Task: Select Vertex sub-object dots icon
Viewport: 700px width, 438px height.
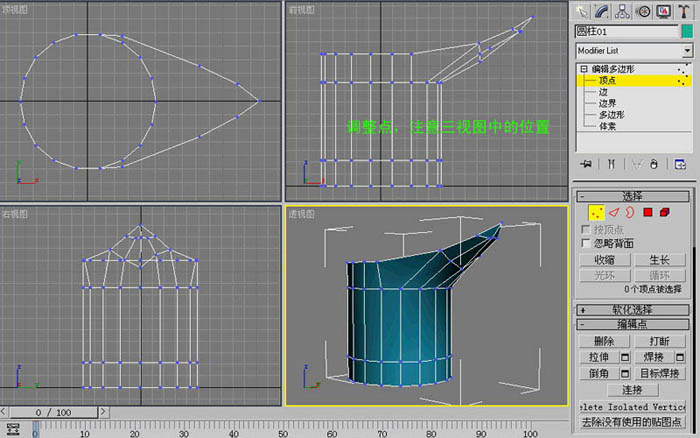Action: click(596, 213)
